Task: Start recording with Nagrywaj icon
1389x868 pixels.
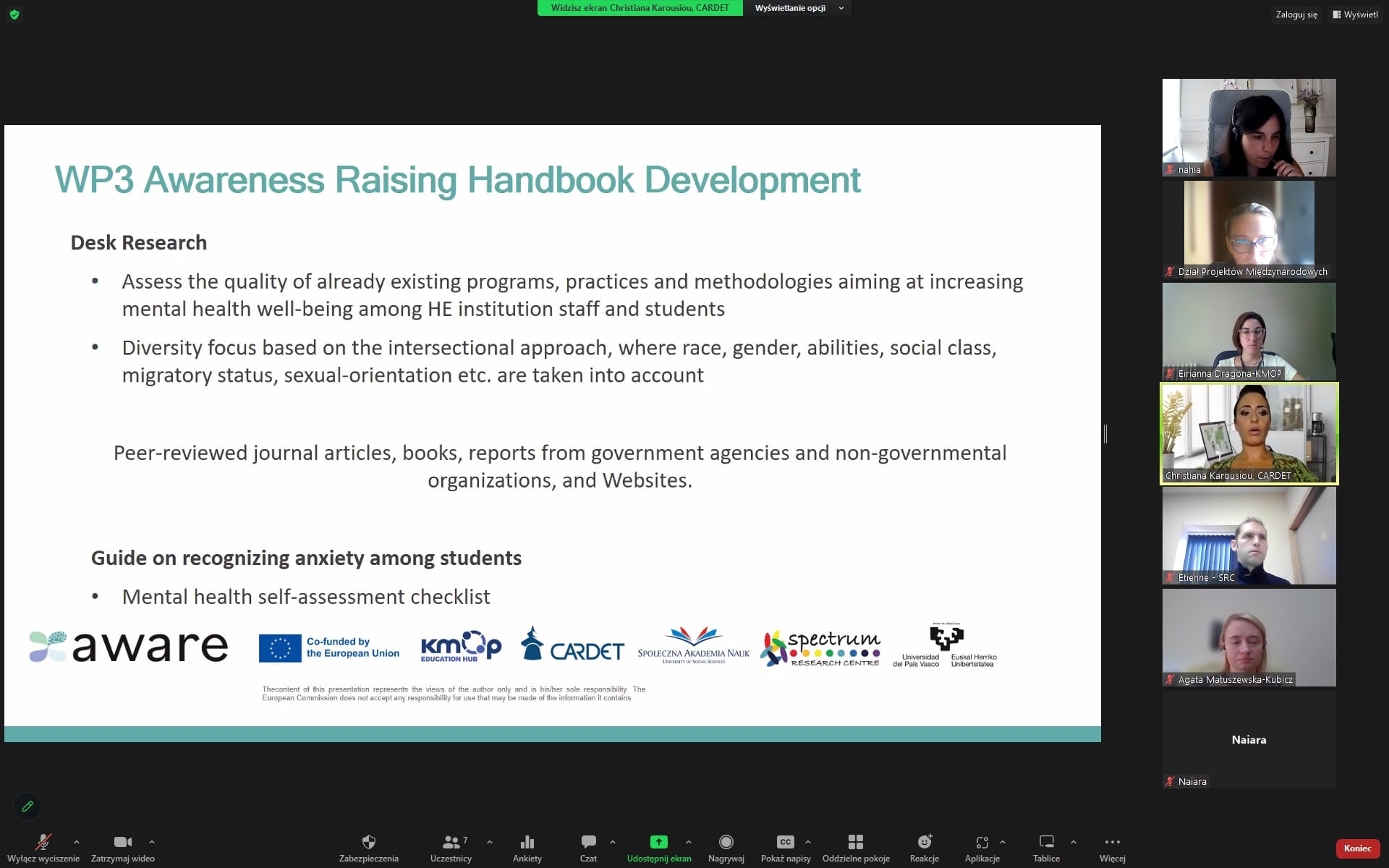Action: coord(726,842)
